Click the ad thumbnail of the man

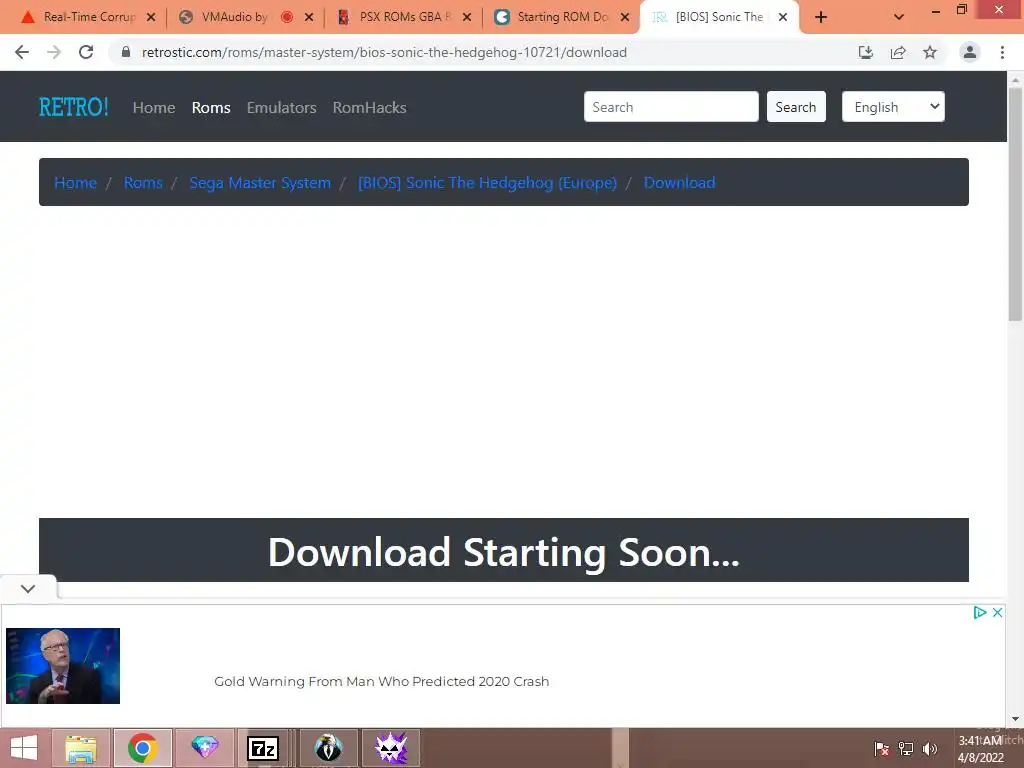63,665
